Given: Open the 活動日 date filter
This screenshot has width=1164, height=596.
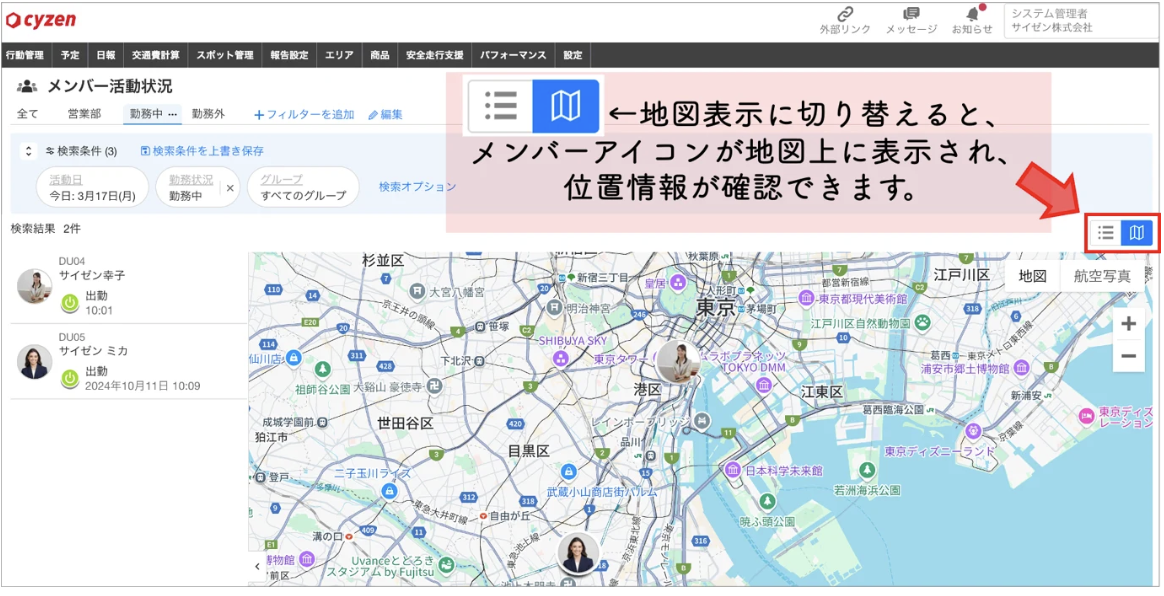Looking at the screenshot, I should (x=92, y=187).
